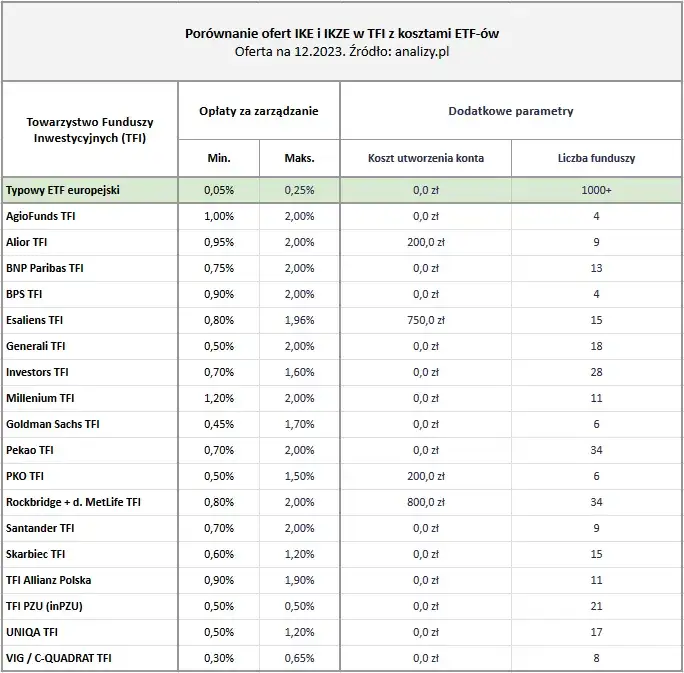Click the 'Maks.' column header
Screen dimensions: 684x673
pos(300,158)
